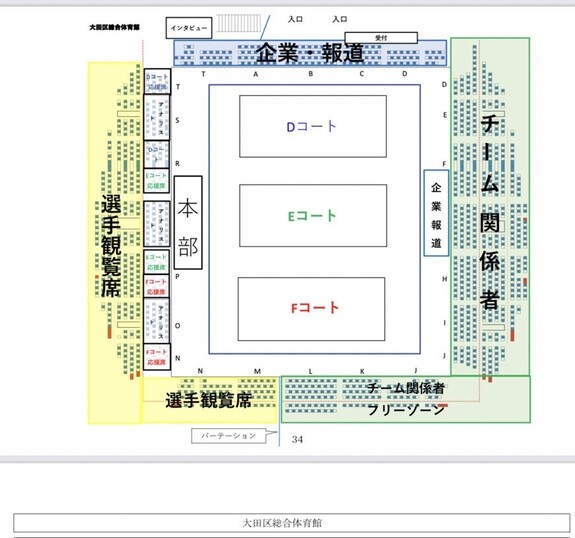
Task: Select the vertical 選手観覧席 yellow area
Action: [x=114, y=243]
